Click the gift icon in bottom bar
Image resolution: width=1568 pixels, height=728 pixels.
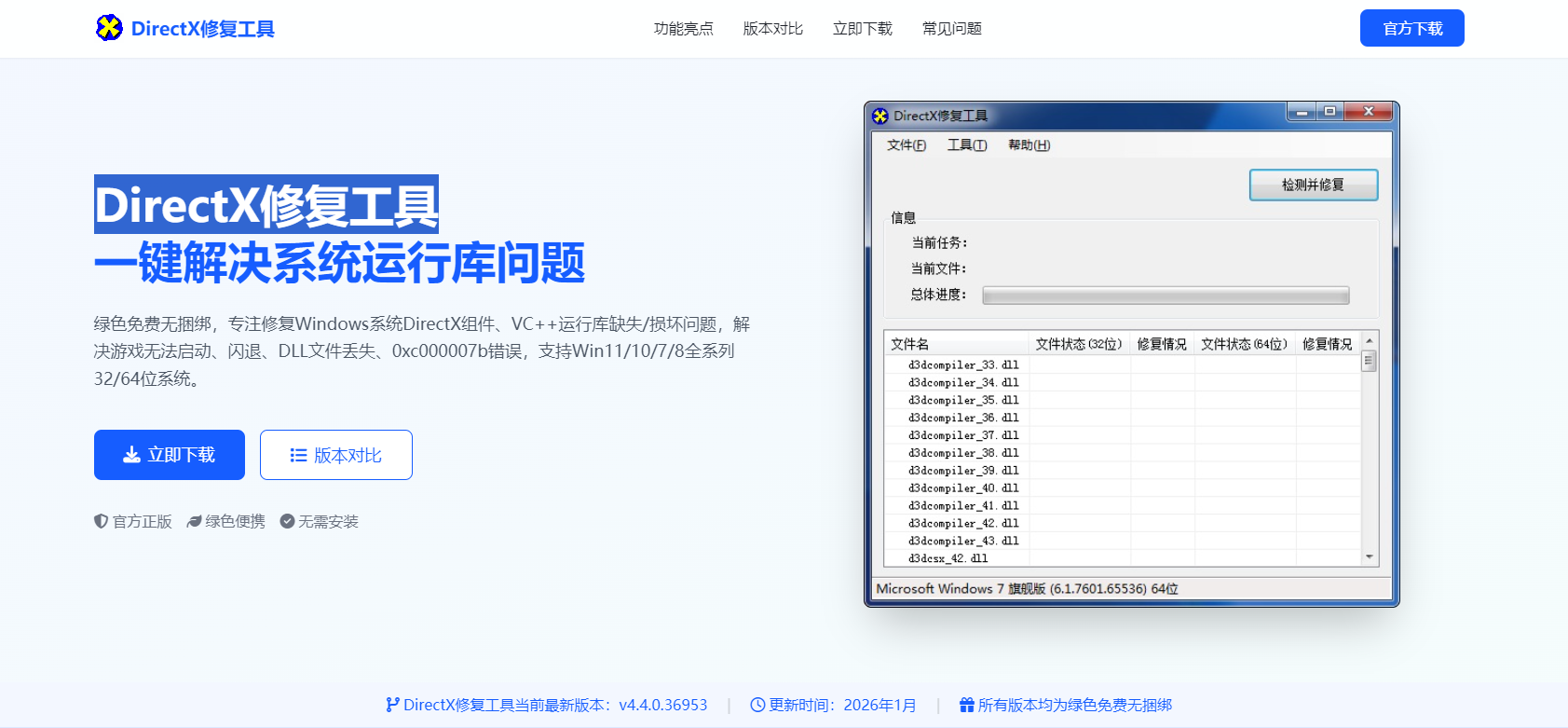[966, 705]
